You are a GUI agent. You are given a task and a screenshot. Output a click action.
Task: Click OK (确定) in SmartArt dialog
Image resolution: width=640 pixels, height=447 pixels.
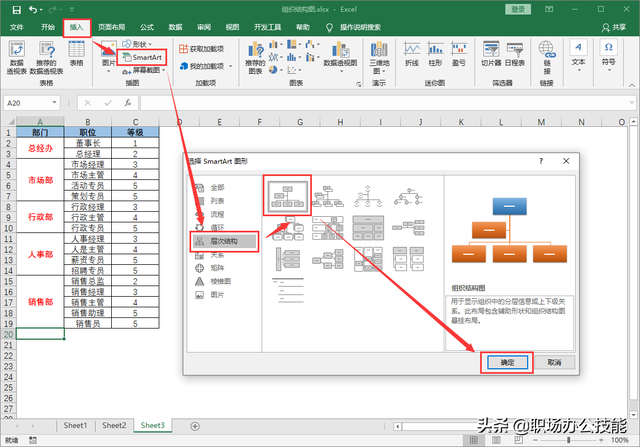point(507,362)
